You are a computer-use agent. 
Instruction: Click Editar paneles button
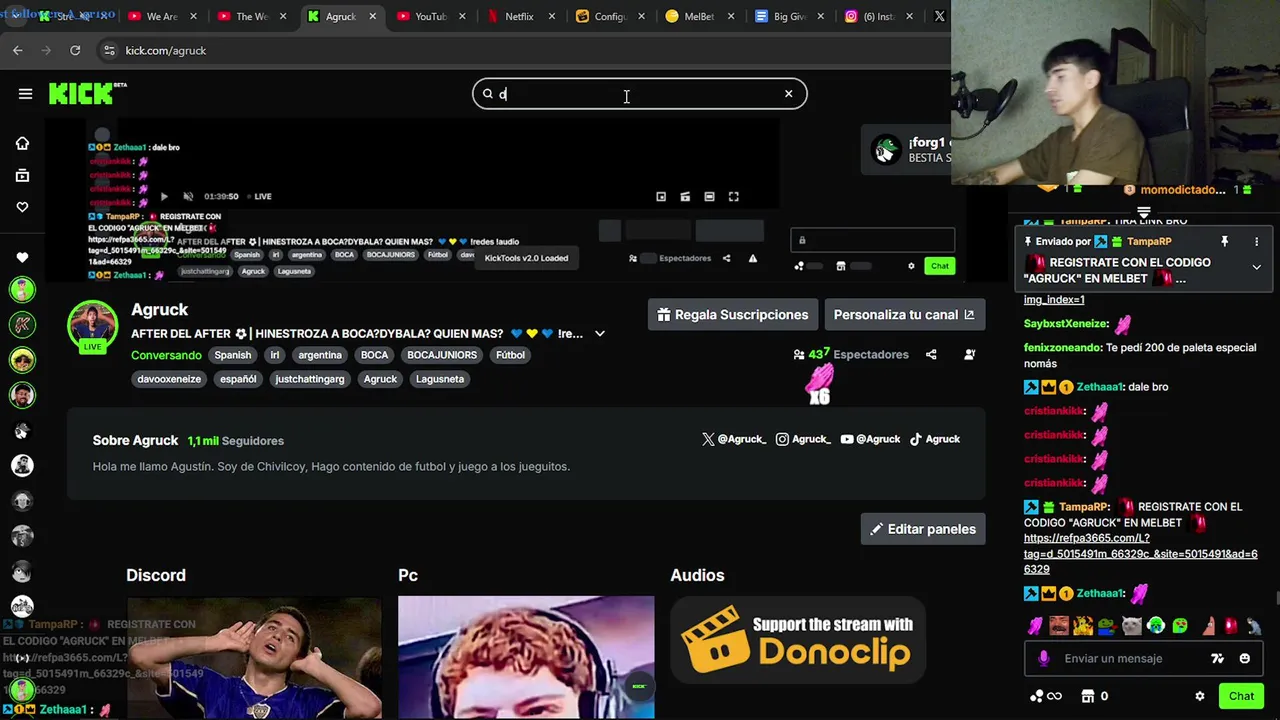tap(923, 529)
